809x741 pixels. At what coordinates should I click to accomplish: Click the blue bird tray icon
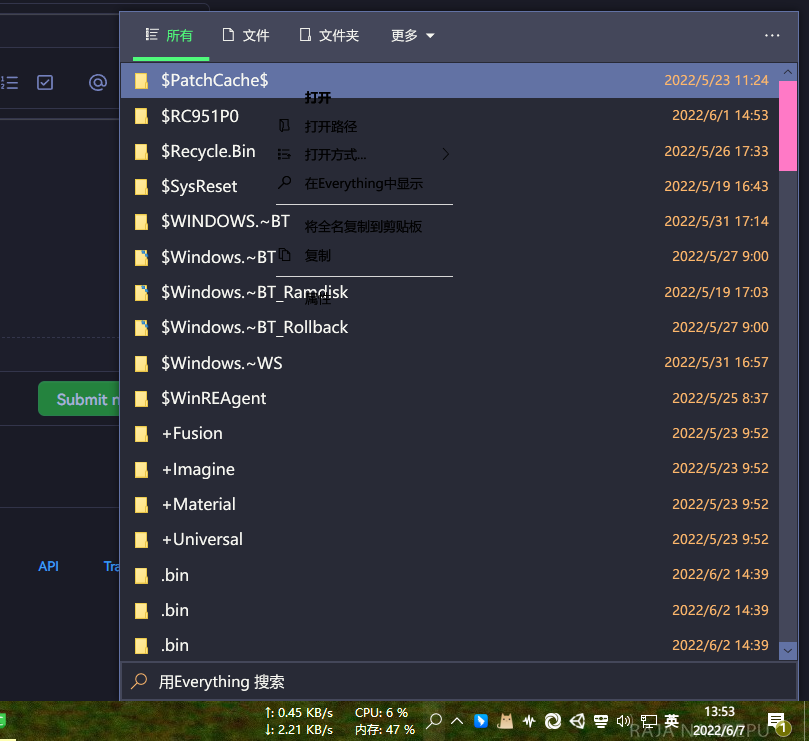(481, 721)
